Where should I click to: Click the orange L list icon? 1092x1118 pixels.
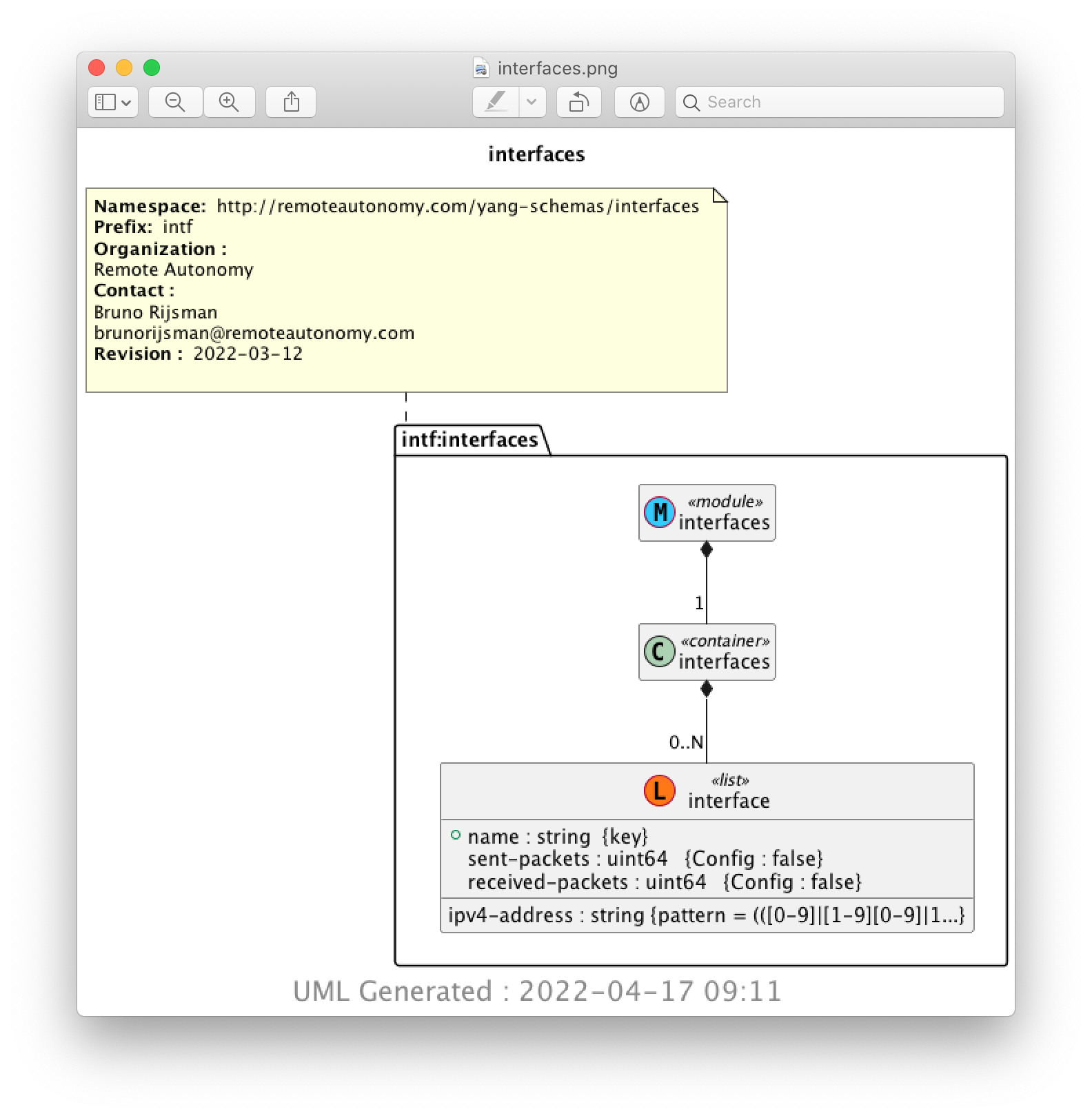coord(660,791)
